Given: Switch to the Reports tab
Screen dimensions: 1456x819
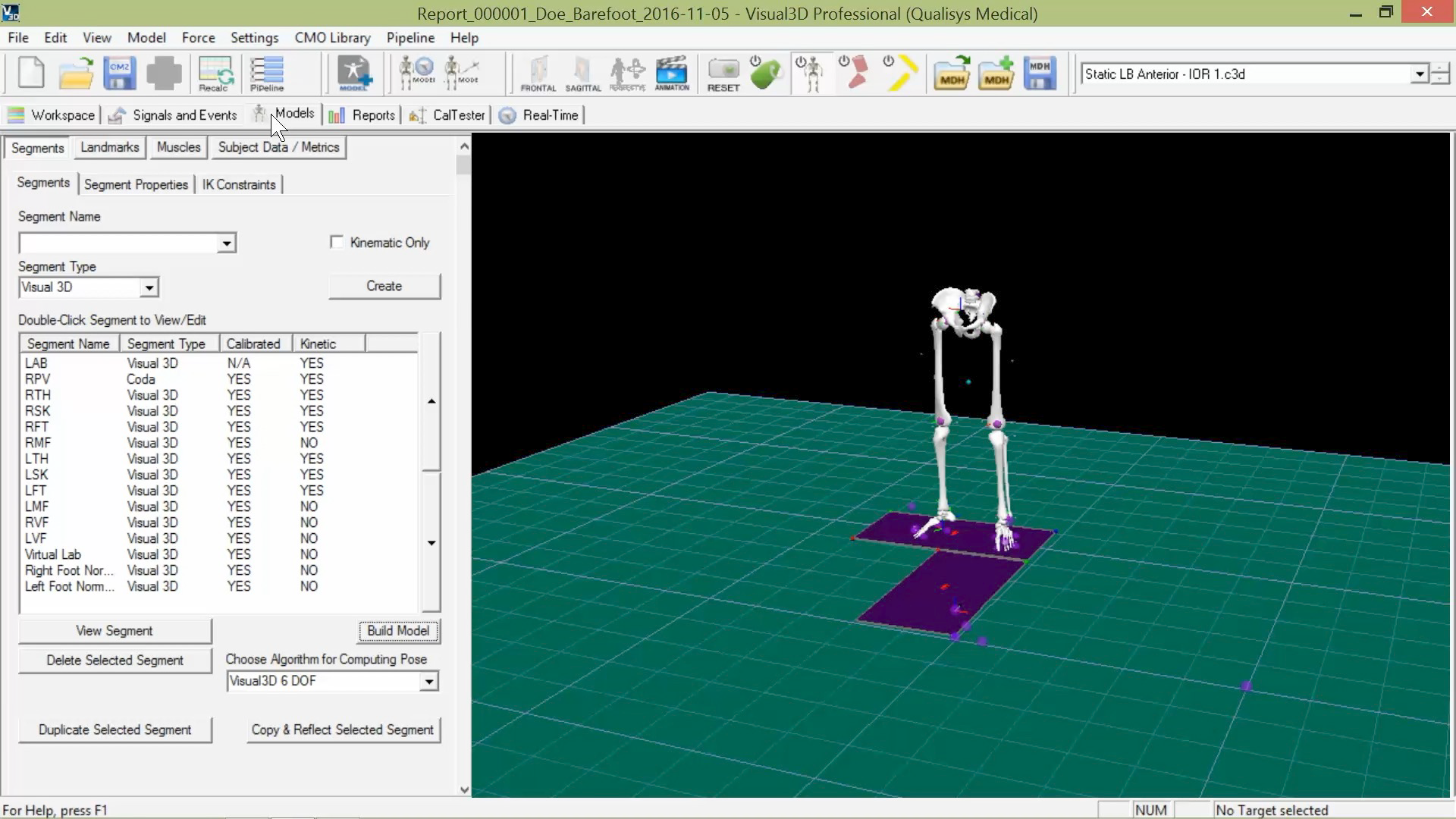Looking at the screenshot, I should point(363,115).
